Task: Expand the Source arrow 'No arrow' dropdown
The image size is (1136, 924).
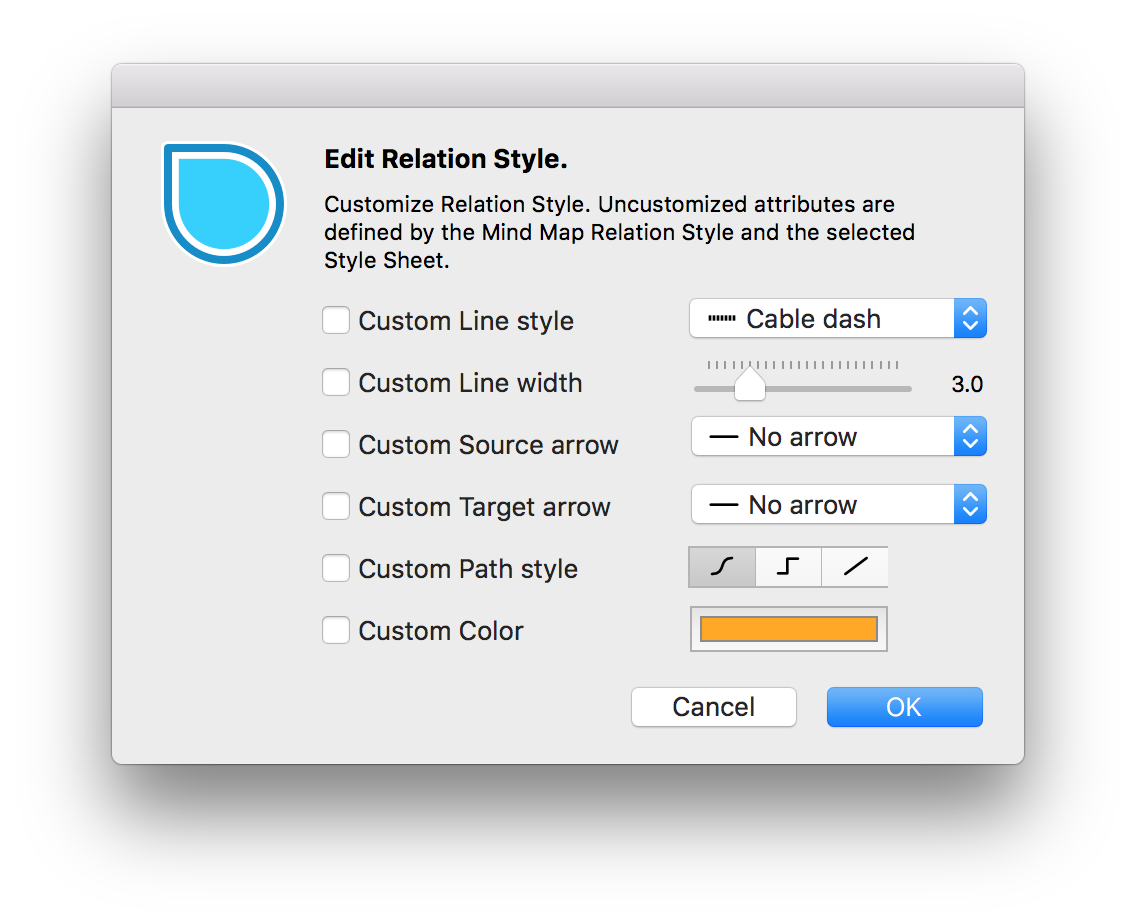Action: click(838, 437)
